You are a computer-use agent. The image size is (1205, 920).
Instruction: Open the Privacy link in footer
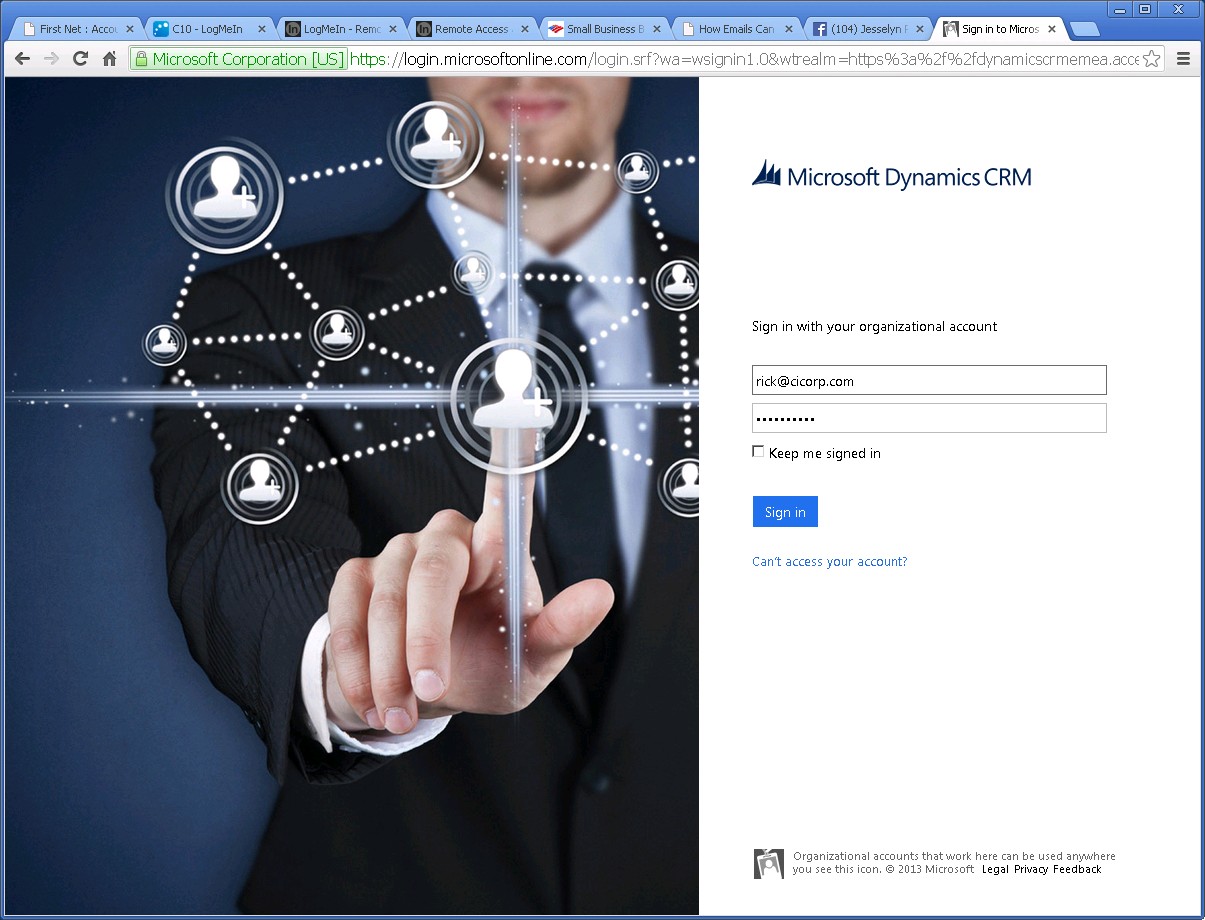point(1031,870)
